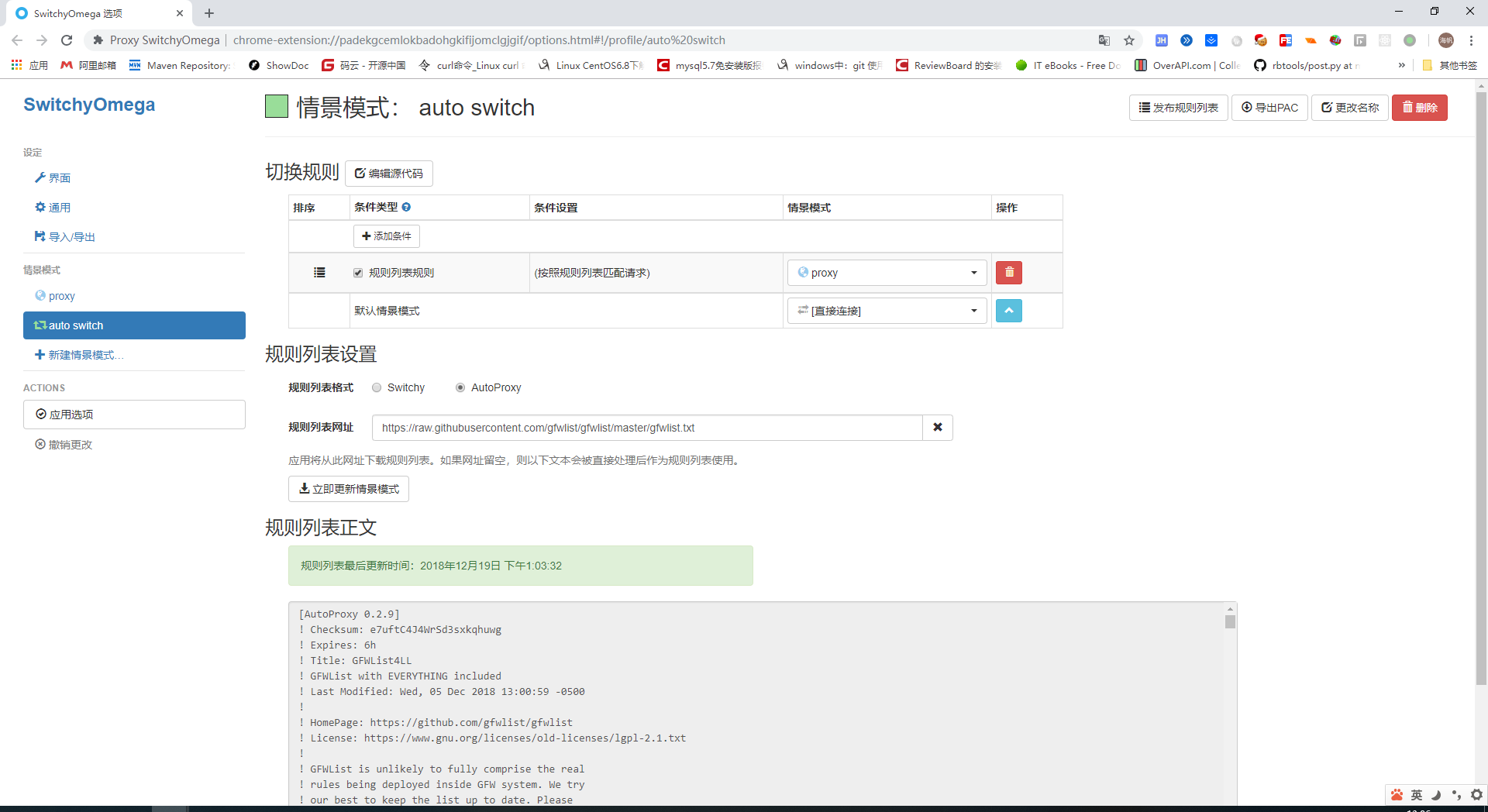The image size is (1488, 812).
Task: Click the drag handle icon in 排序 column
Action: coord(319,272)
